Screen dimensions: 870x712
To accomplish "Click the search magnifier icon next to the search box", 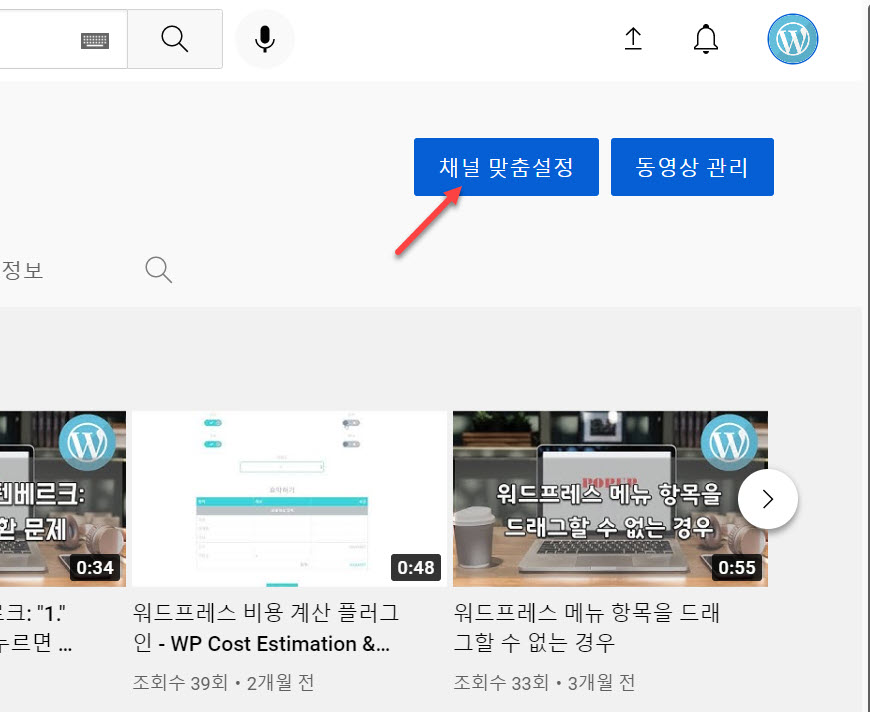I will click(174, 38).
